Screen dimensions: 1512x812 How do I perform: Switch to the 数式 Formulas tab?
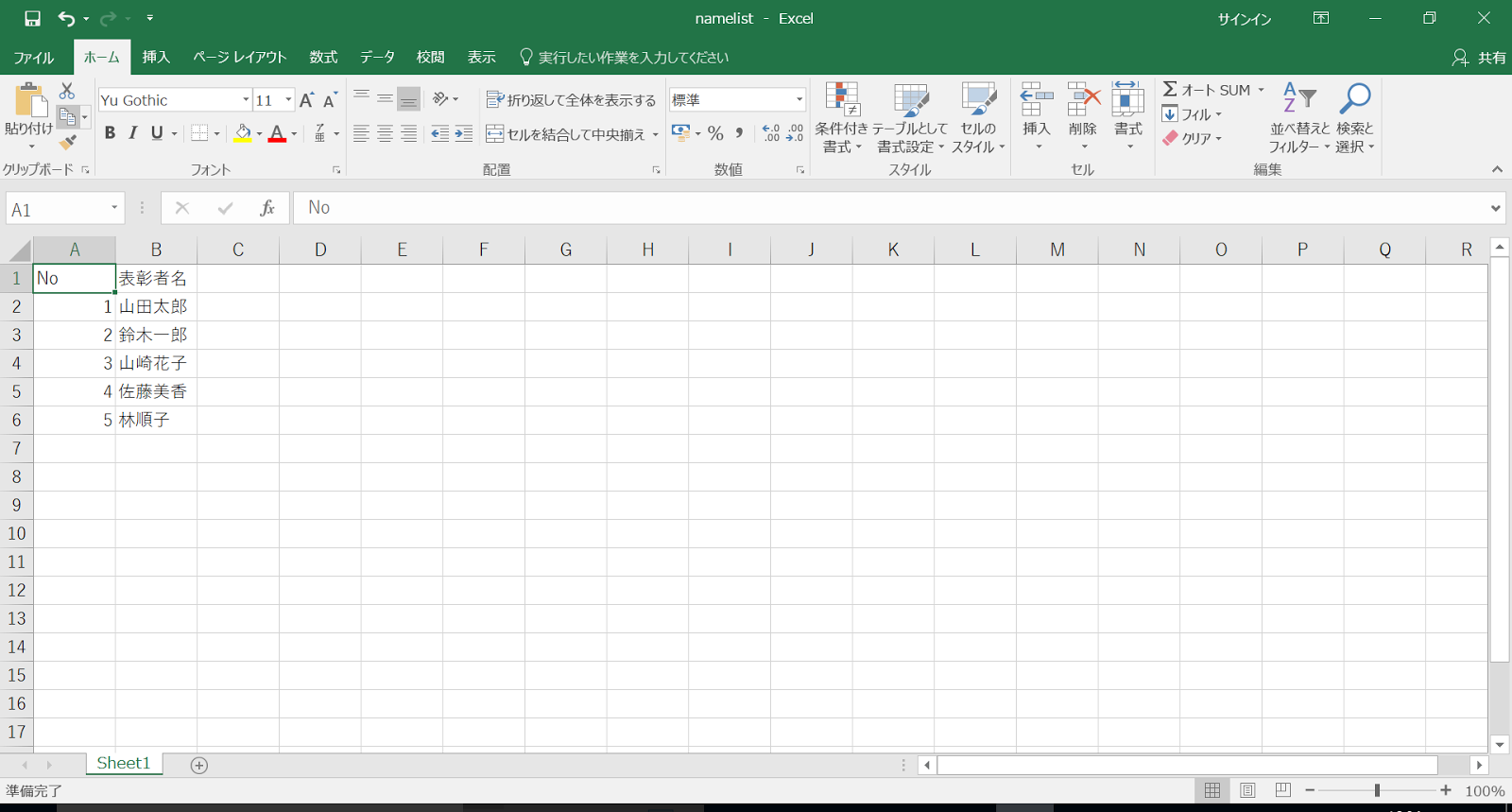323,58
